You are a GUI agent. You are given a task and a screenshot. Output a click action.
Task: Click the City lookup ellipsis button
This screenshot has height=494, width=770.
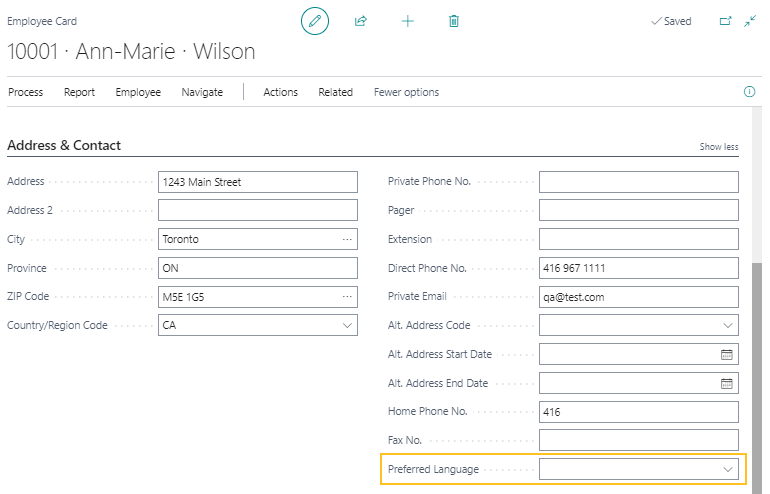(347, 239)
